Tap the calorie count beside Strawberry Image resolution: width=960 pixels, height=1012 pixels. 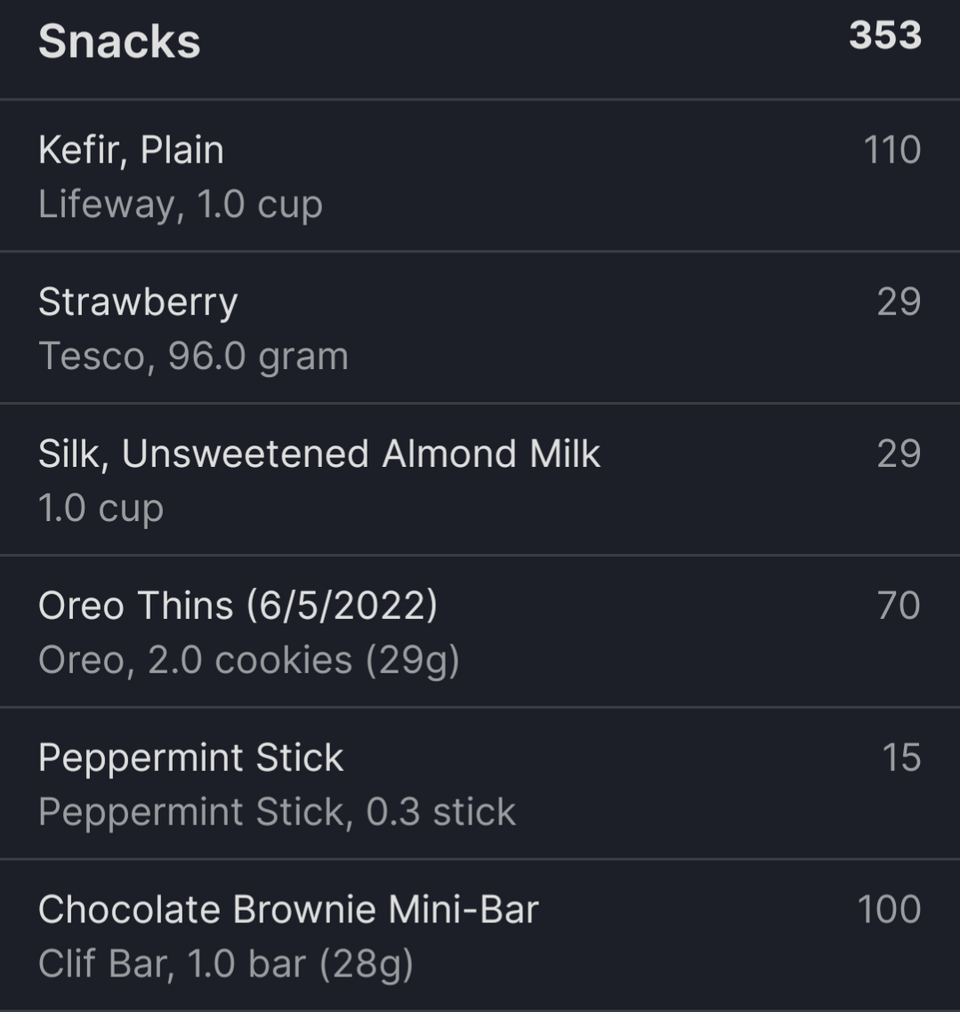(899, 302)
